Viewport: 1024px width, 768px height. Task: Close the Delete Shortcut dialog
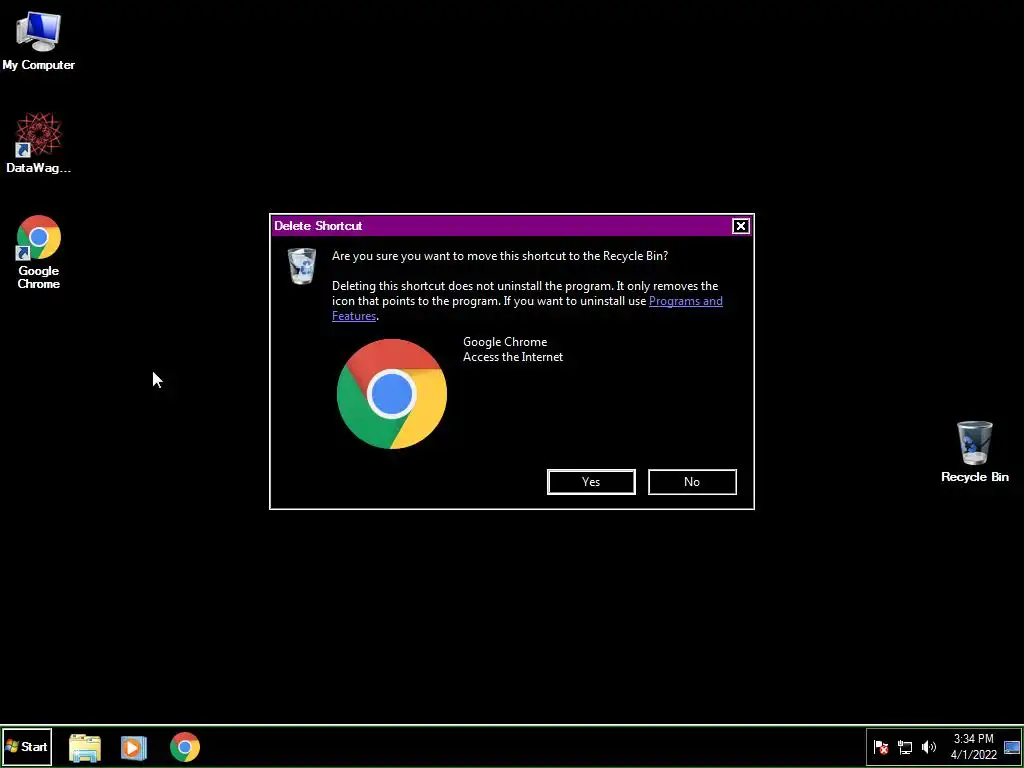(x=741, y=226)
